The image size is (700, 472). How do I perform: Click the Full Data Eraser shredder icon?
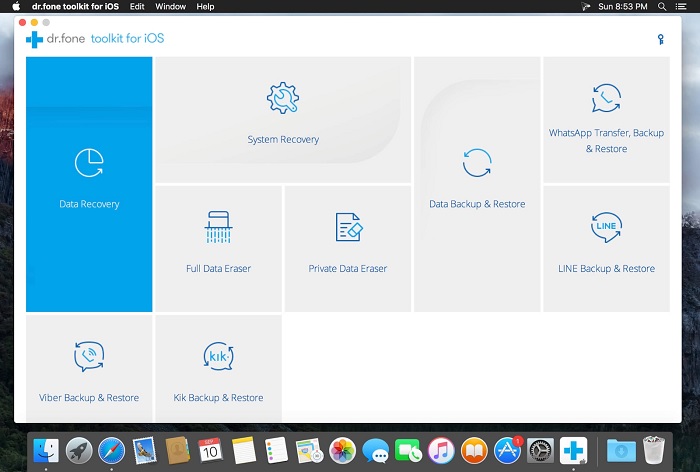click(x=218, y=227)
